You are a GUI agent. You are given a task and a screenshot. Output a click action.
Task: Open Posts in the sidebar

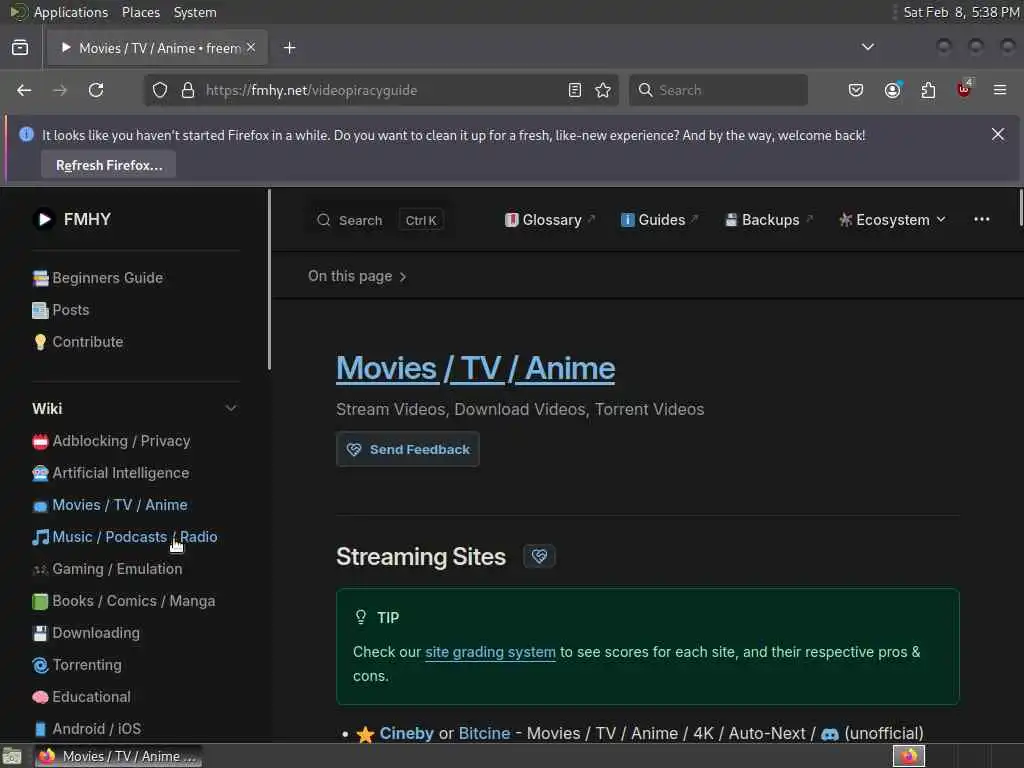click(61, 310)
